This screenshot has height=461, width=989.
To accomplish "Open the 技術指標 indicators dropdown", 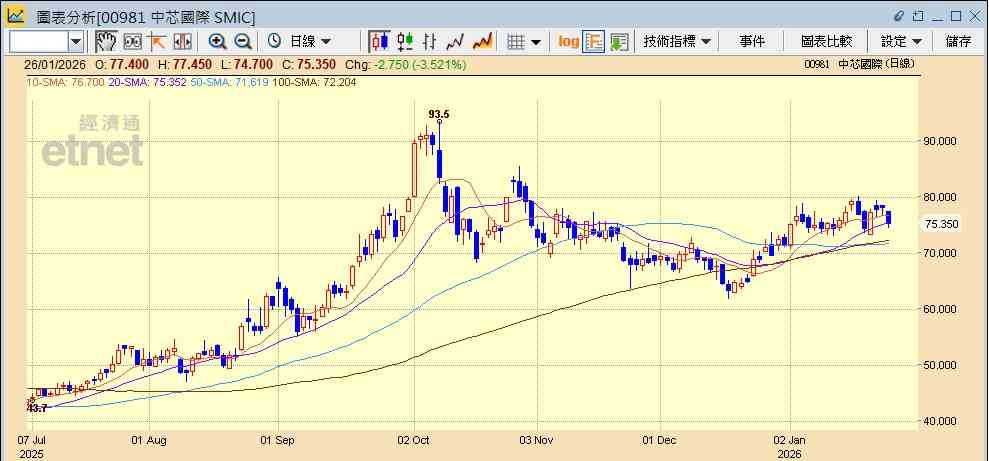I will point(677,42).
